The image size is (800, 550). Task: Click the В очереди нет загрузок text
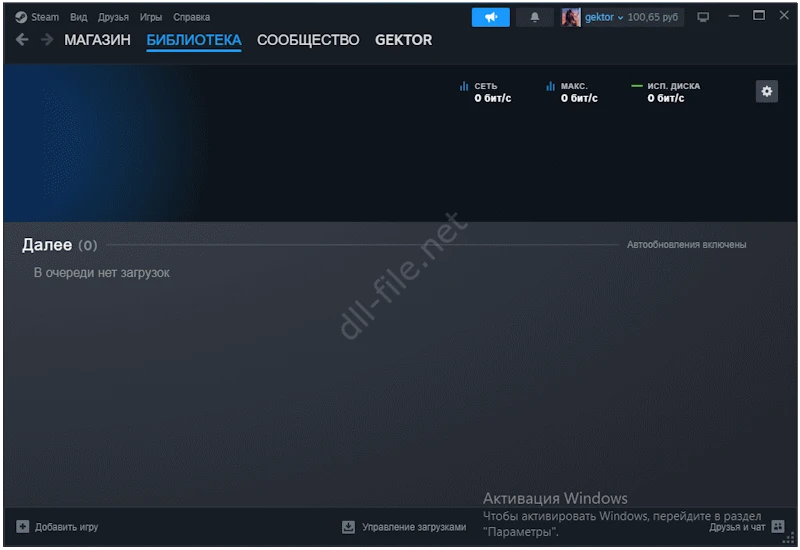[x=102, y=272]
